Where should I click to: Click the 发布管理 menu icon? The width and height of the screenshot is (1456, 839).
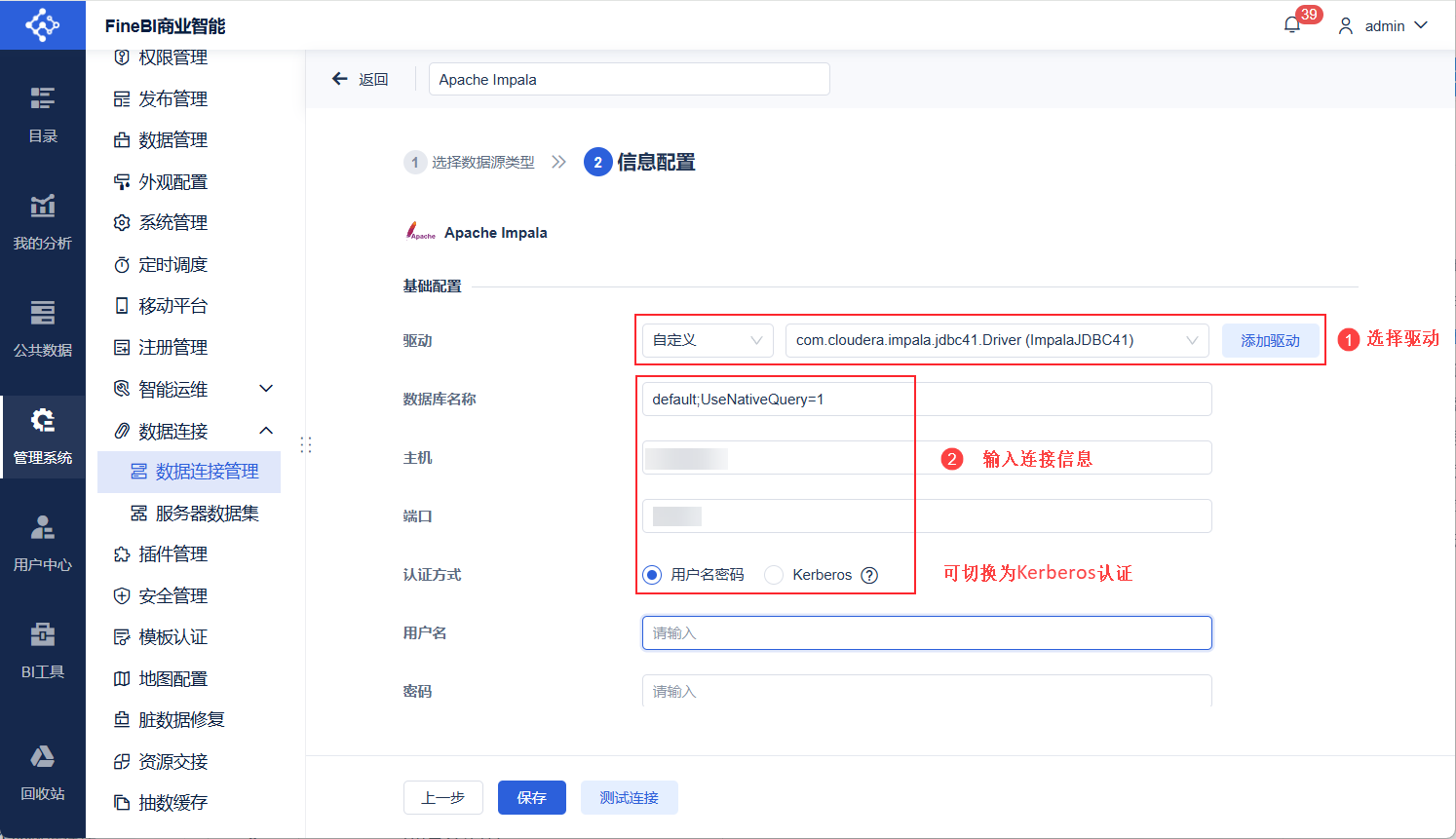click(122, 99)
